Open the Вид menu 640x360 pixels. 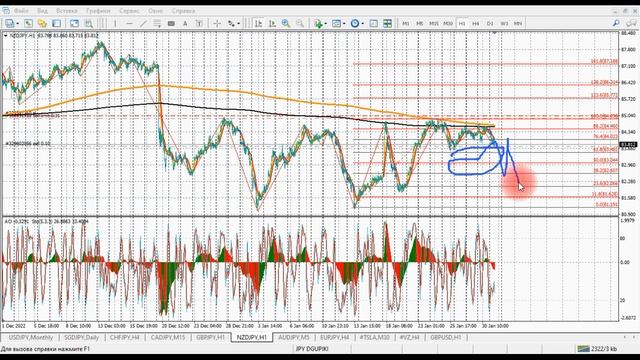[42, 11]
